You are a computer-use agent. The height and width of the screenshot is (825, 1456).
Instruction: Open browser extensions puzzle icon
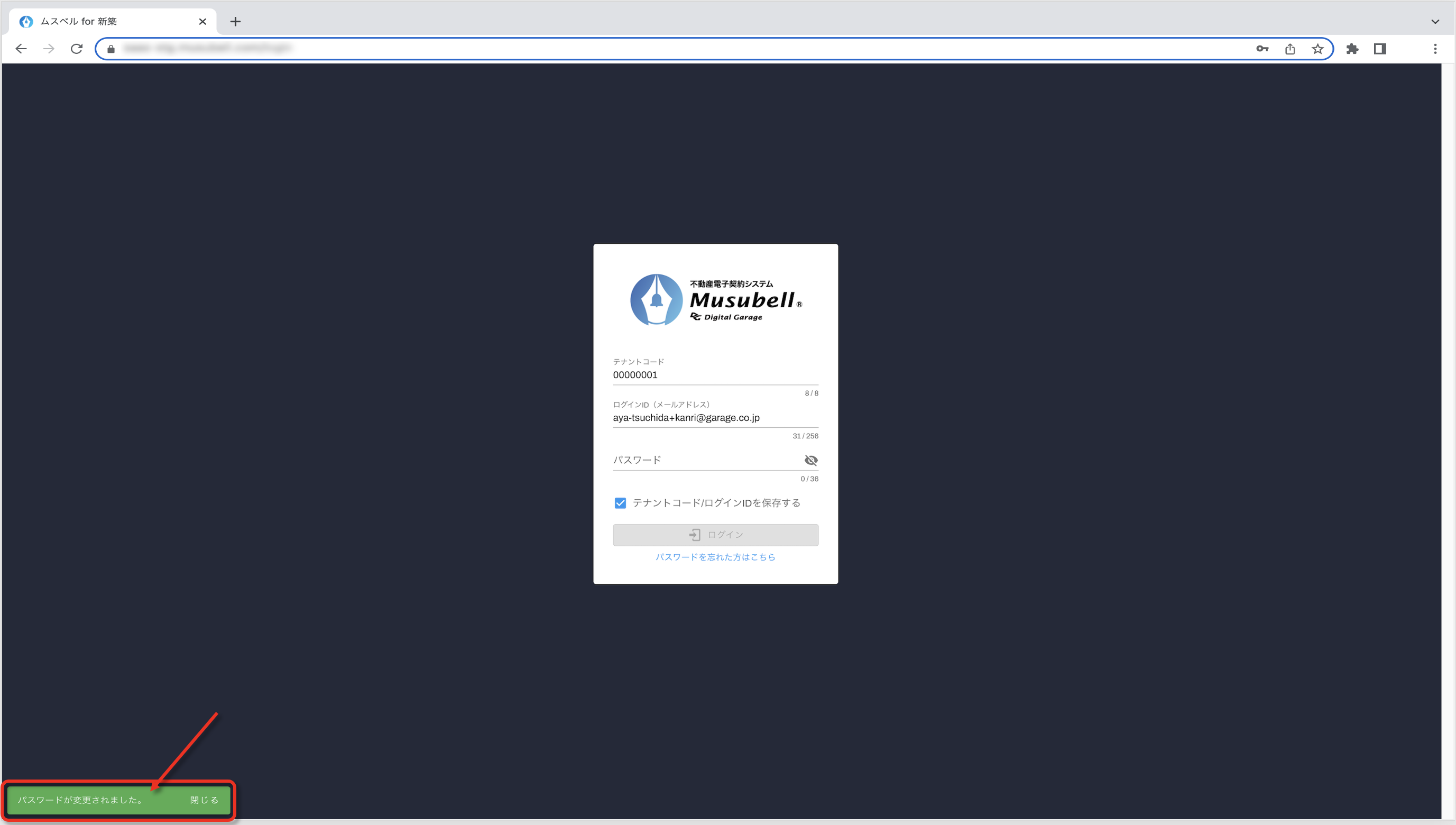click(x=1352, y=49)
